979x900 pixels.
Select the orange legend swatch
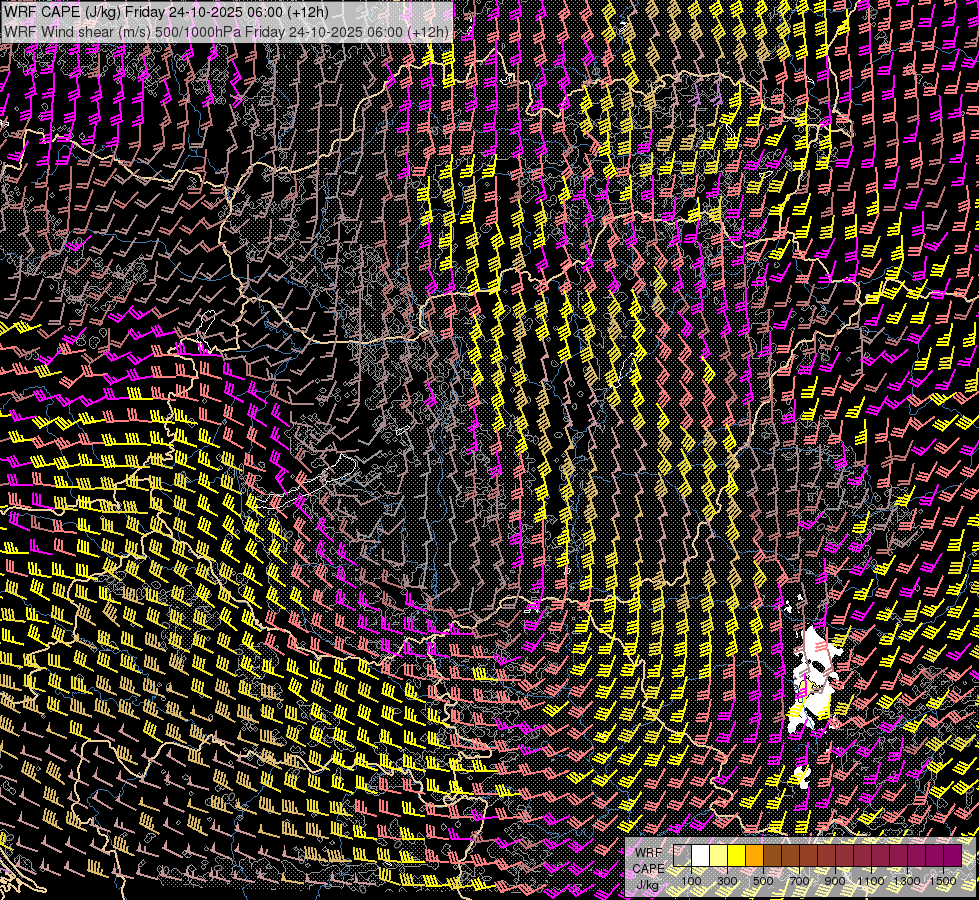coord(754,855)
